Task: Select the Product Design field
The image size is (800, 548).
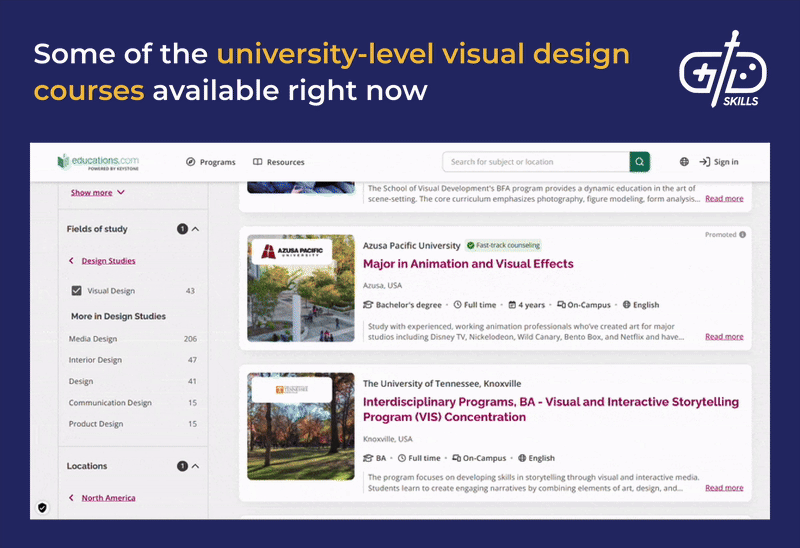Action: (x=133, y=424)
